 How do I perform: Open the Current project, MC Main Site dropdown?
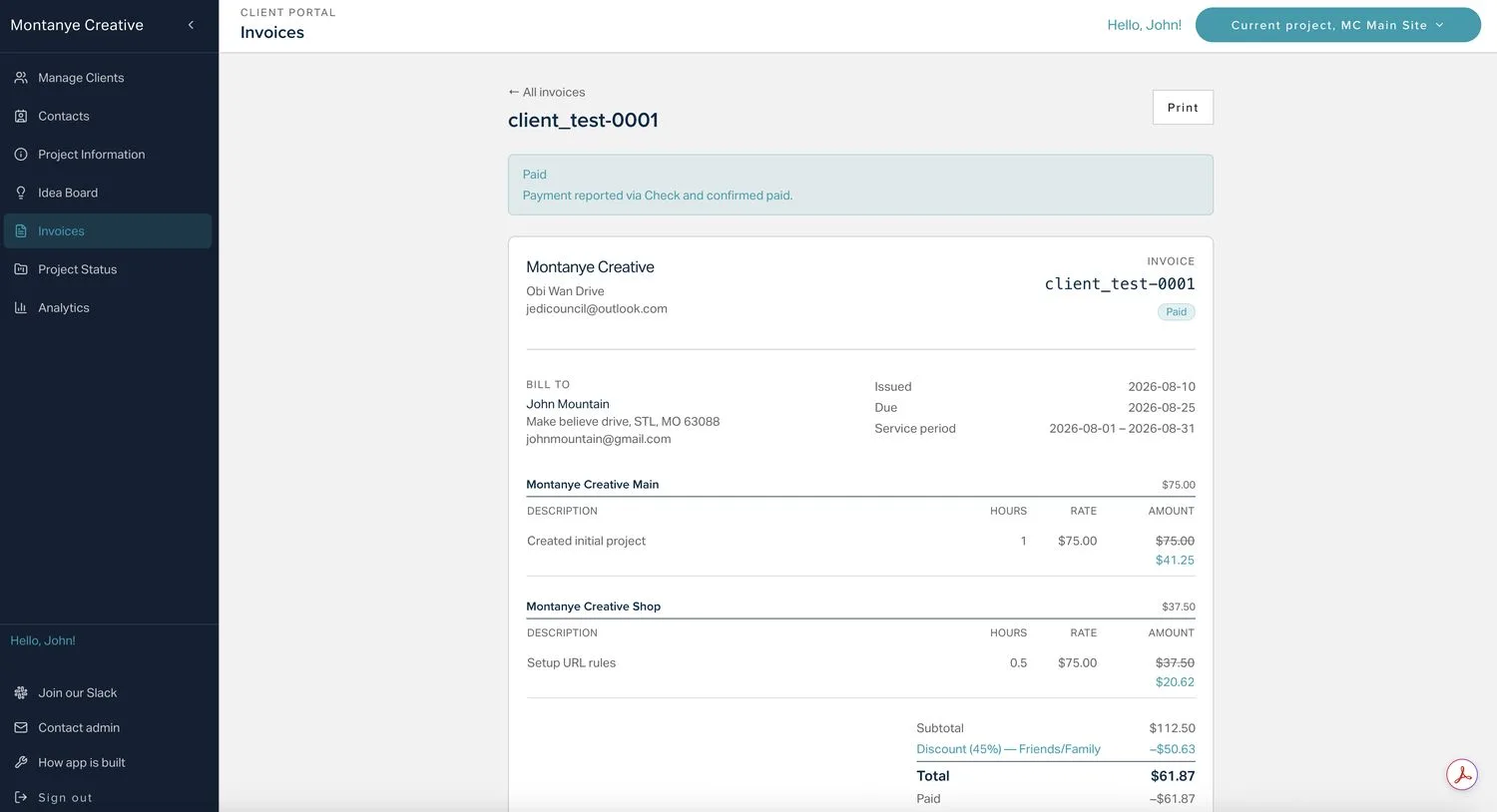pyautogui.click(x=1337, y=25)
